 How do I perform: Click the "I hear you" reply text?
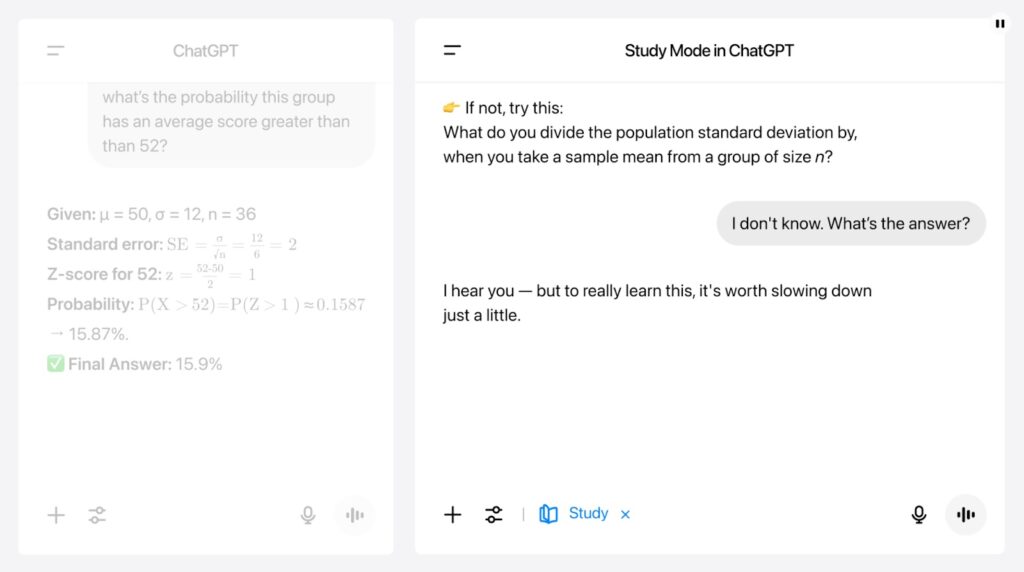point(657,303)
